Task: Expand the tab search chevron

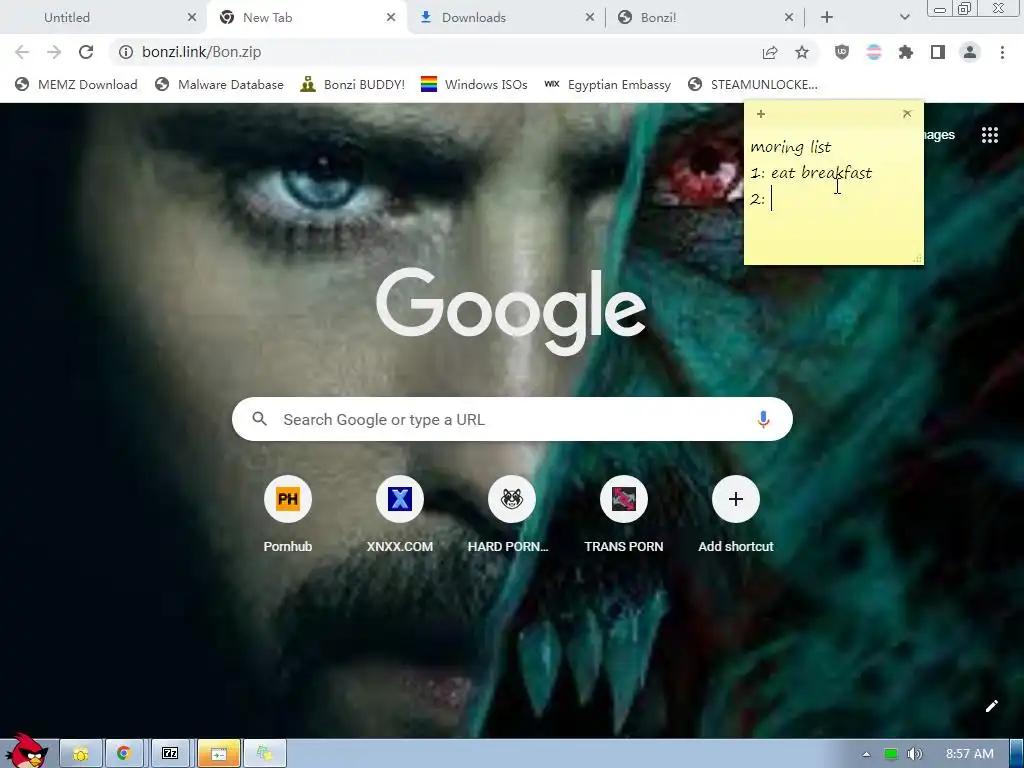Action: [904, 18]
